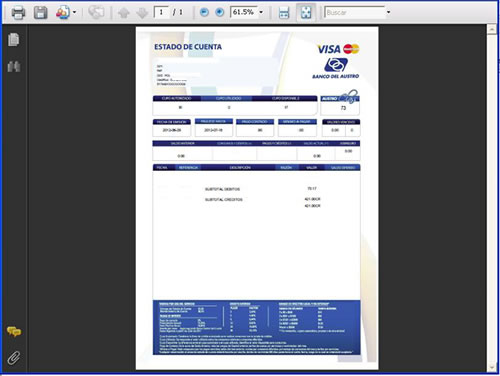Open the Pages thumbnails panel
Image resolution: width=500 pixels, height=376 pixels.
13,40
